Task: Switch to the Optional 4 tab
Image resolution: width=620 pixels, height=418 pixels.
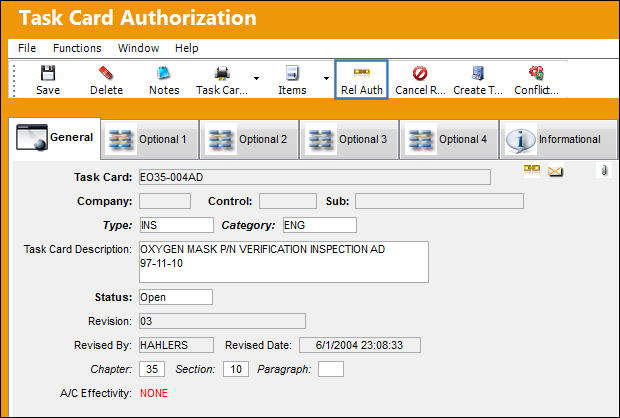Action: [449, 139]
